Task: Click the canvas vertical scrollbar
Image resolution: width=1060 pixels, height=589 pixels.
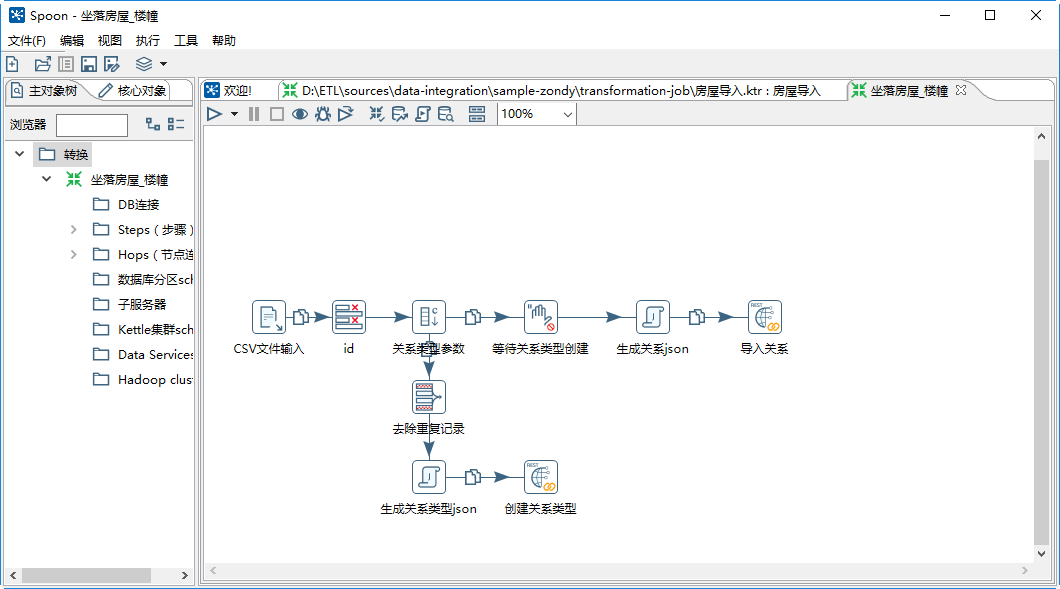Action: [x=1041, y=352]
